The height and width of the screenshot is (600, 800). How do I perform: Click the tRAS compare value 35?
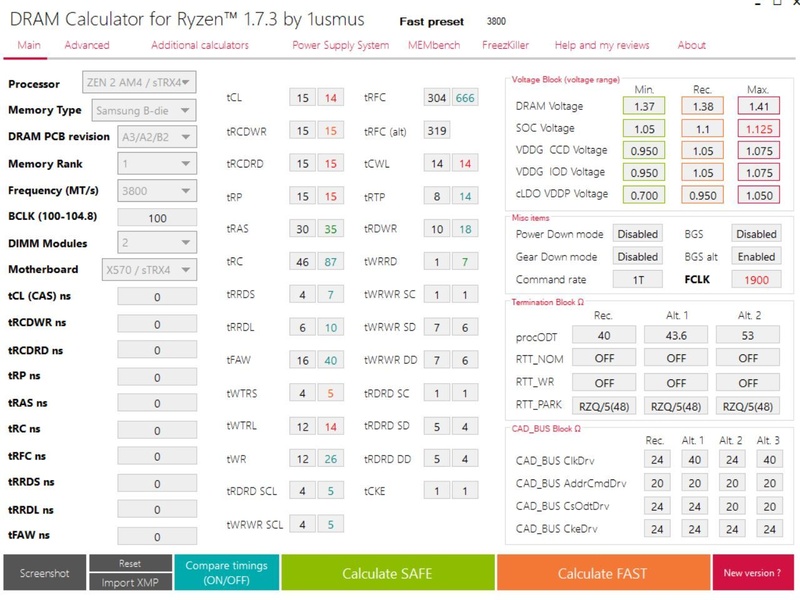point(331,229)
